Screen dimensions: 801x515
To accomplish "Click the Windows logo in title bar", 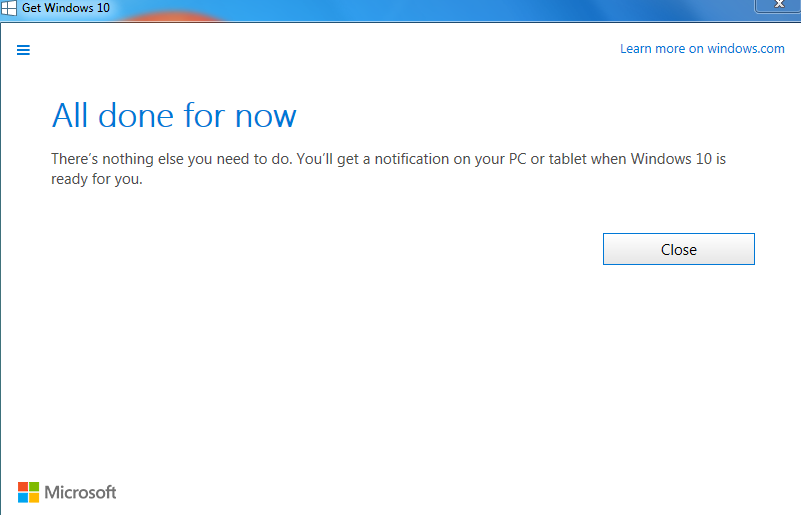I will tap(9, 8).
